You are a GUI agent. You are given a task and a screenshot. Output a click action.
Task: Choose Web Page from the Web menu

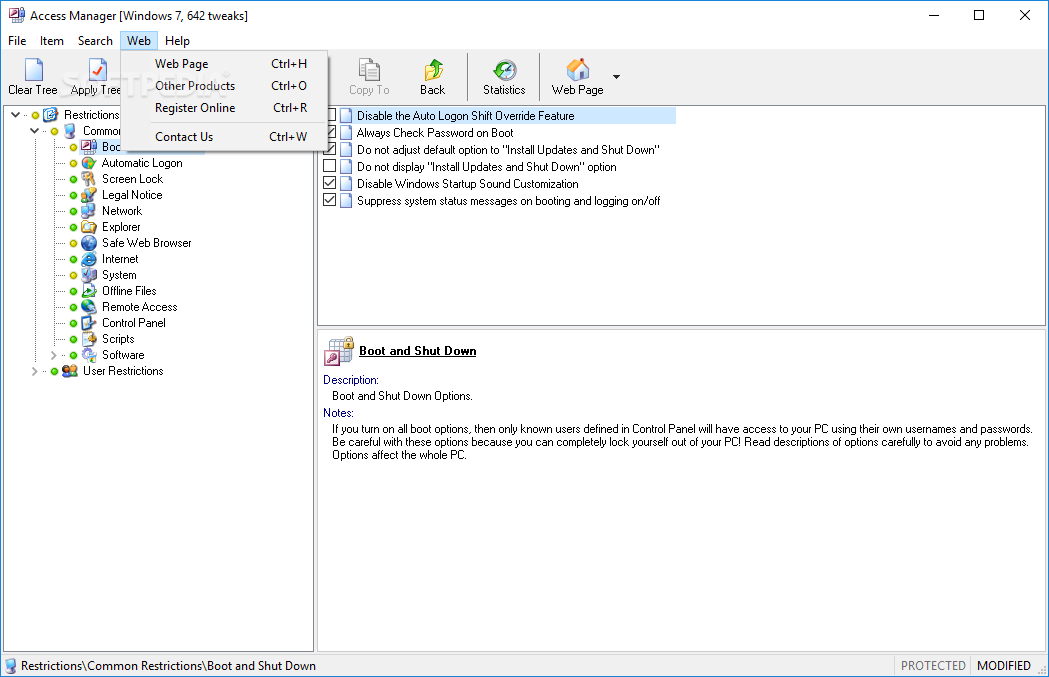[225, 64]
